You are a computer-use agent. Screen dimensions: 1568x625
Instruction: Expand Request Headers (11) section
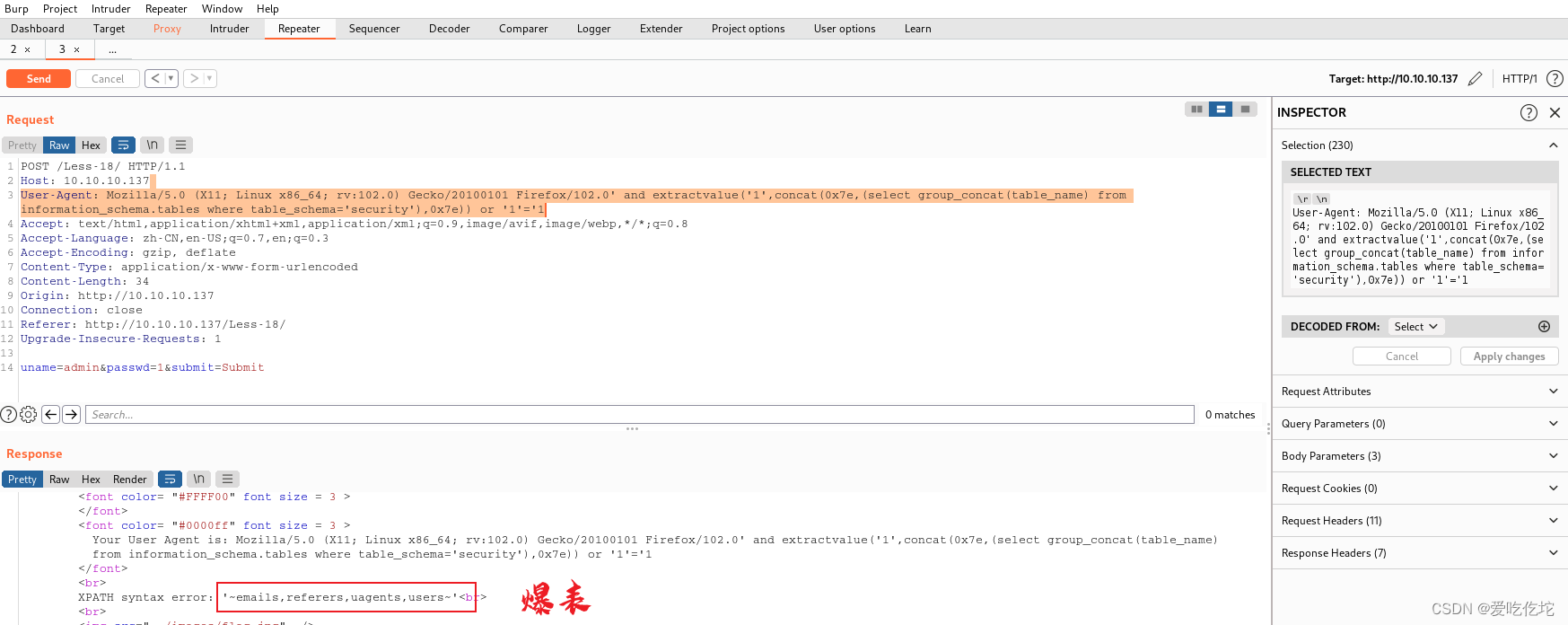(1420, 521)
